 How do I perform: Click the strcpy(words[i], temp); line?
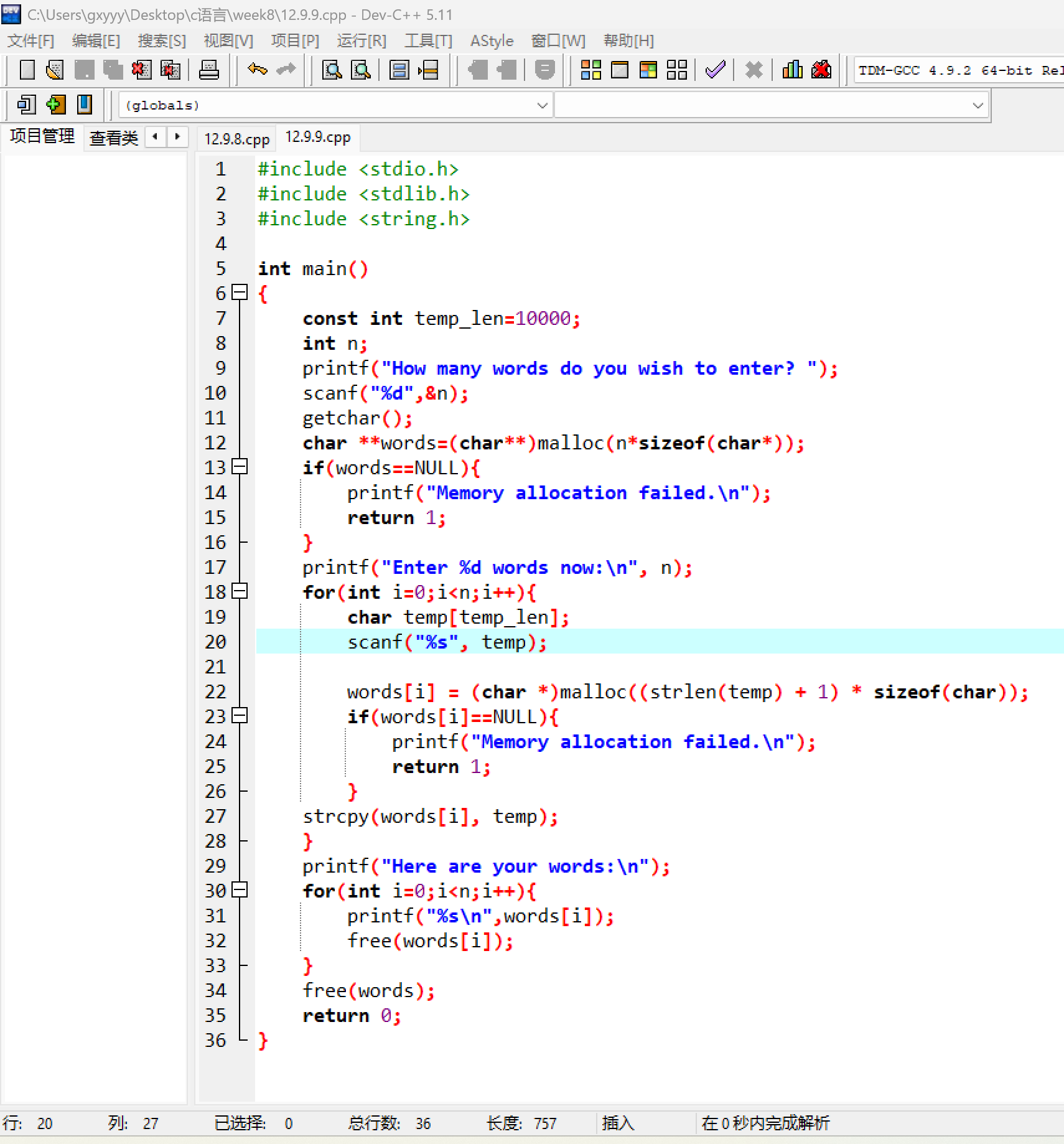[431, 817]
